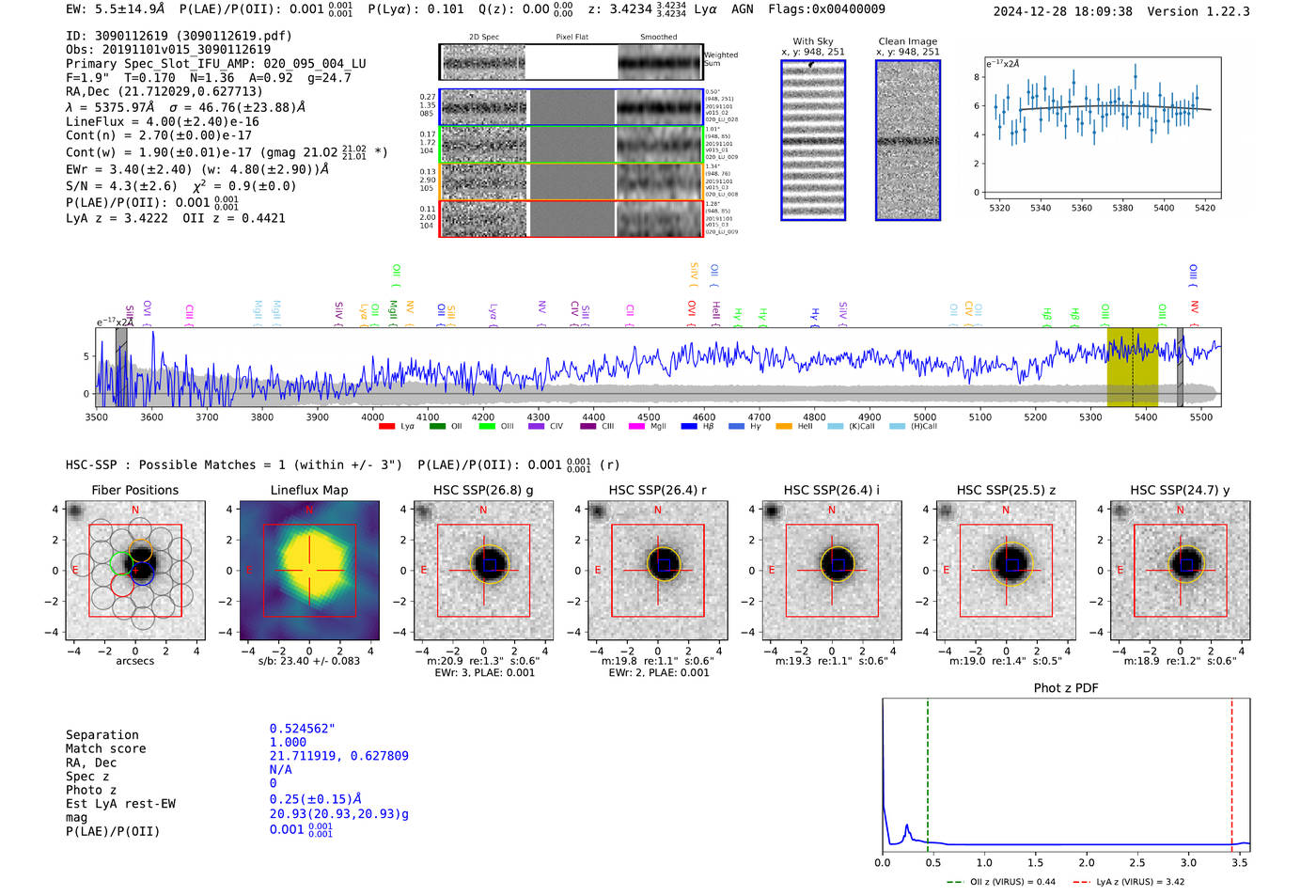This screenshot has width=1316, height=896.
Task: Click the s/b: 23.40 +/- 0.083 caption
Action: (309, 661)
